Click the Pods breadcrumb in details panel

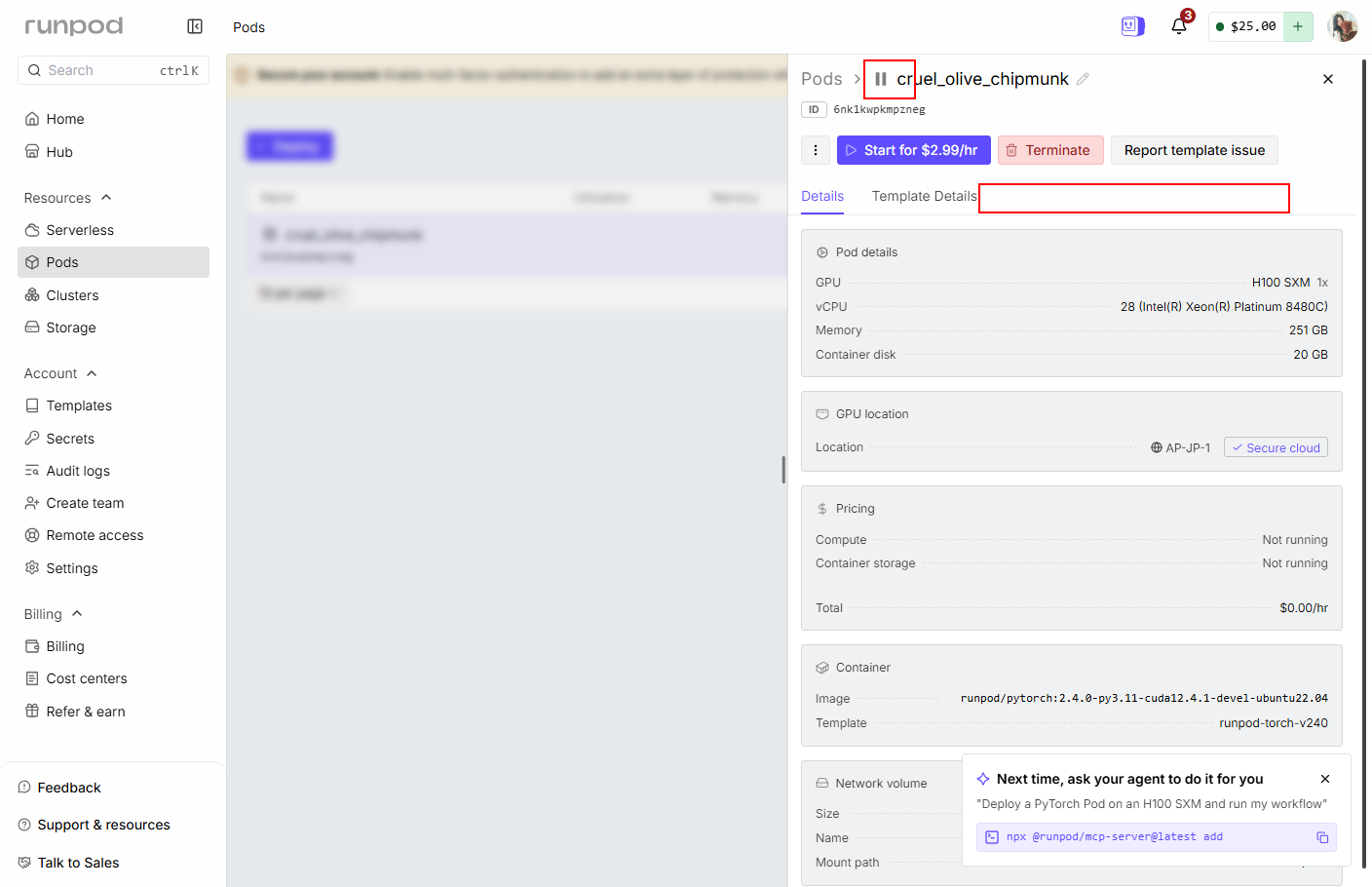(821, 79)
